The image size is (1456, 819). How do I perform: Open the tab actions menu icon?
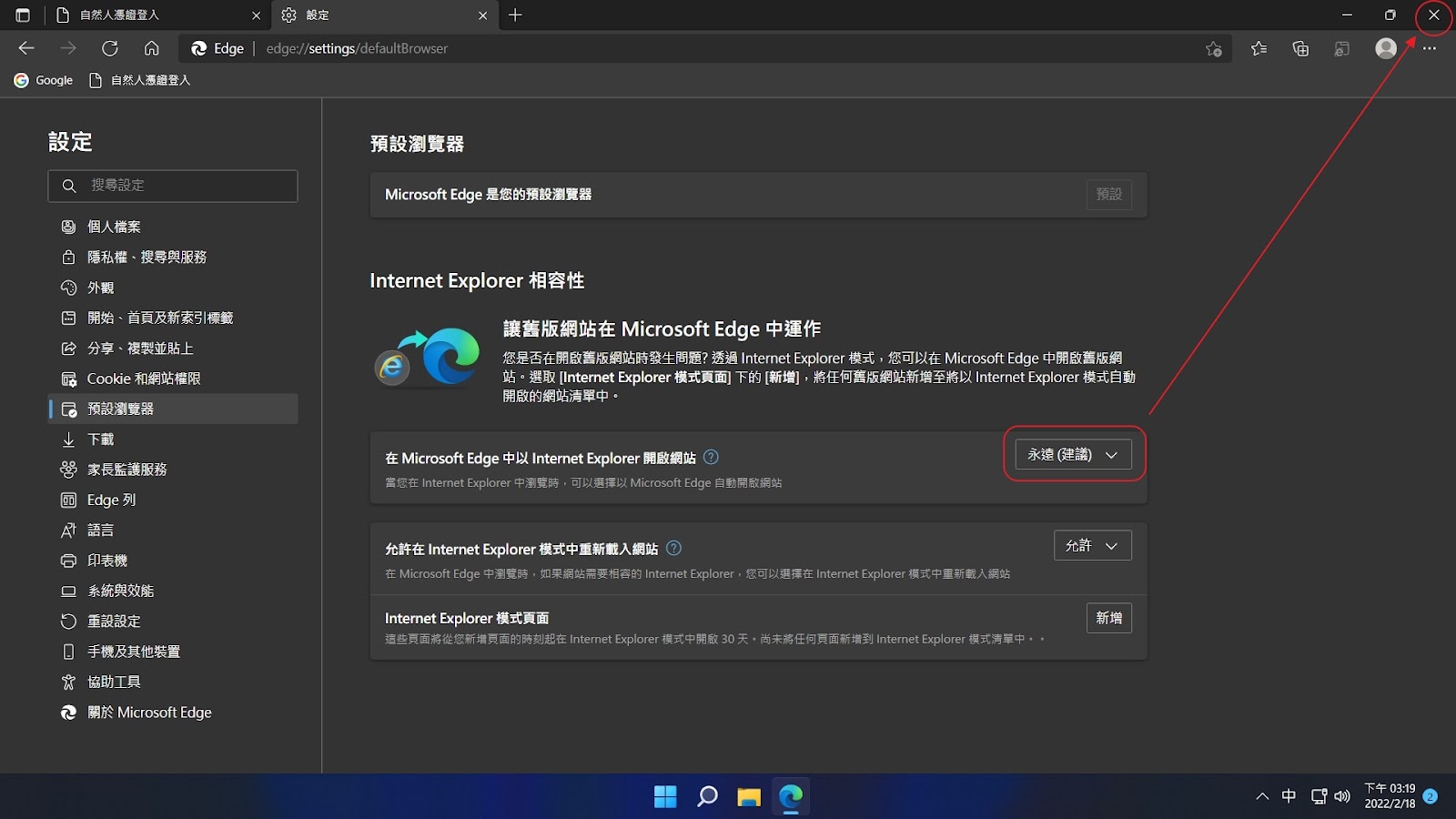tap(23, 15)
